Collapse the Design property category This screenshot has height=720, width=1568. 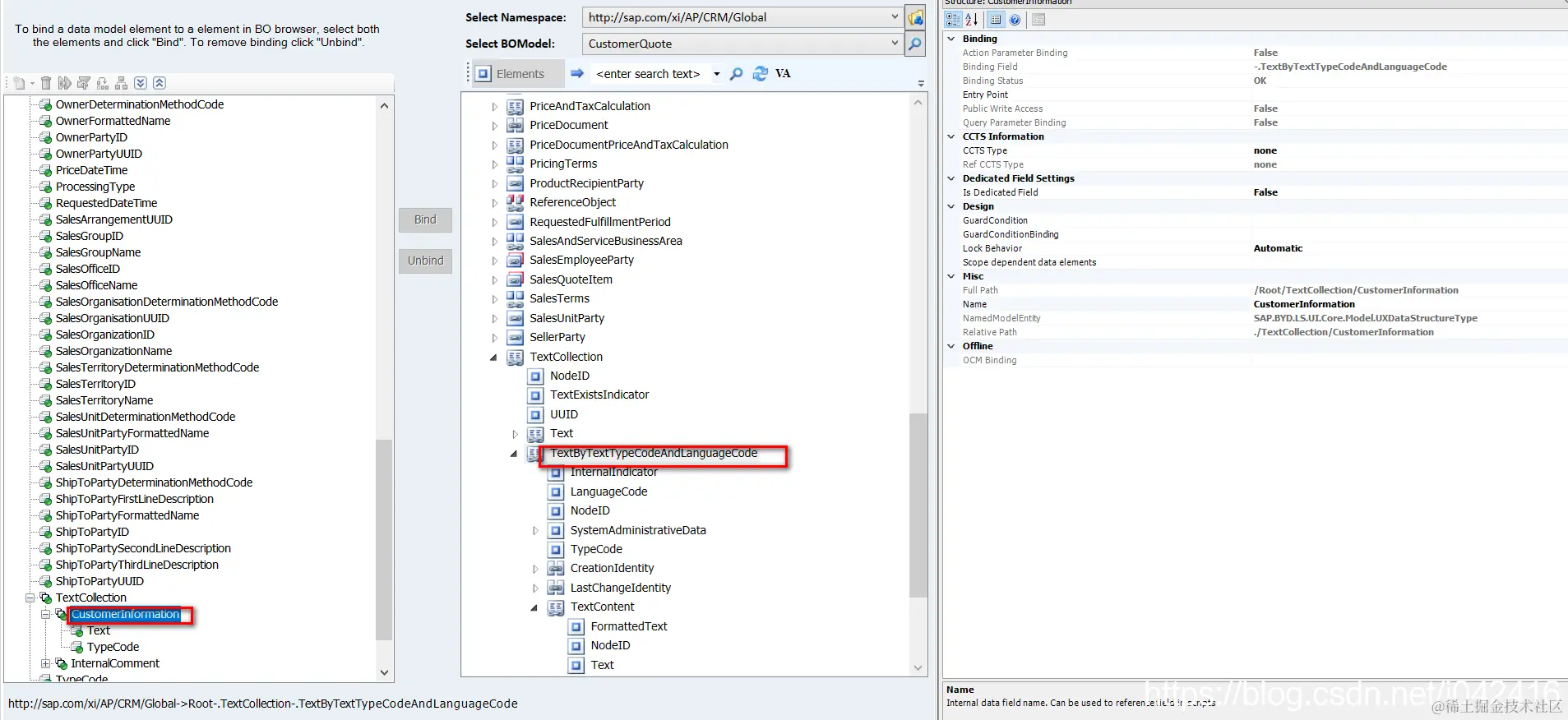tap(951, 206)
